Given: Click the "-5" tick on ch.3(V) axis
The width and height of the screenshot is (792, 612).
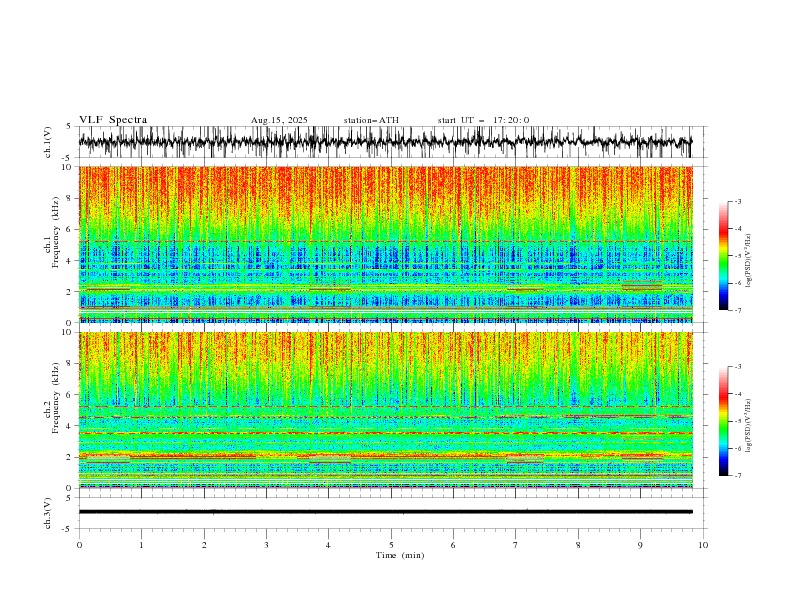Looking at the screenshot, I should [x=67, y=529].
